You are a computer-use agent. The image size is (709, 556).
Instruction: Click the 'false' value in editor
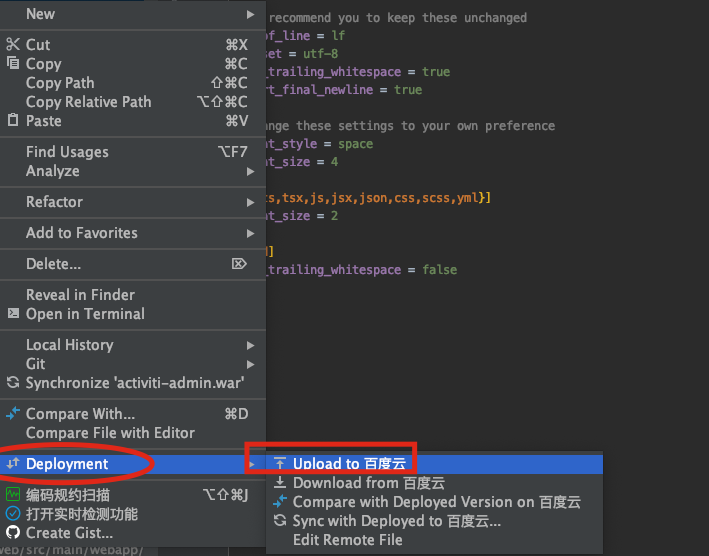point(440,270)
